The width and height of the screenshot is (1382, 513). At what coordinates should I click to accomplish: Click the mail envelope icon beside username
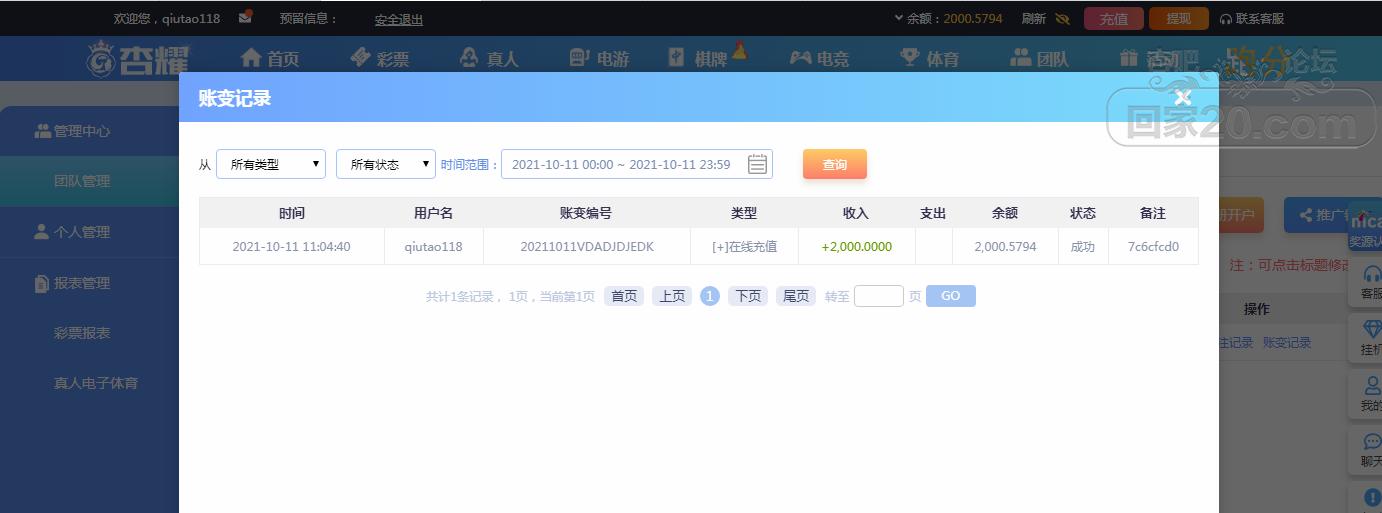click(x=245, y=17)
